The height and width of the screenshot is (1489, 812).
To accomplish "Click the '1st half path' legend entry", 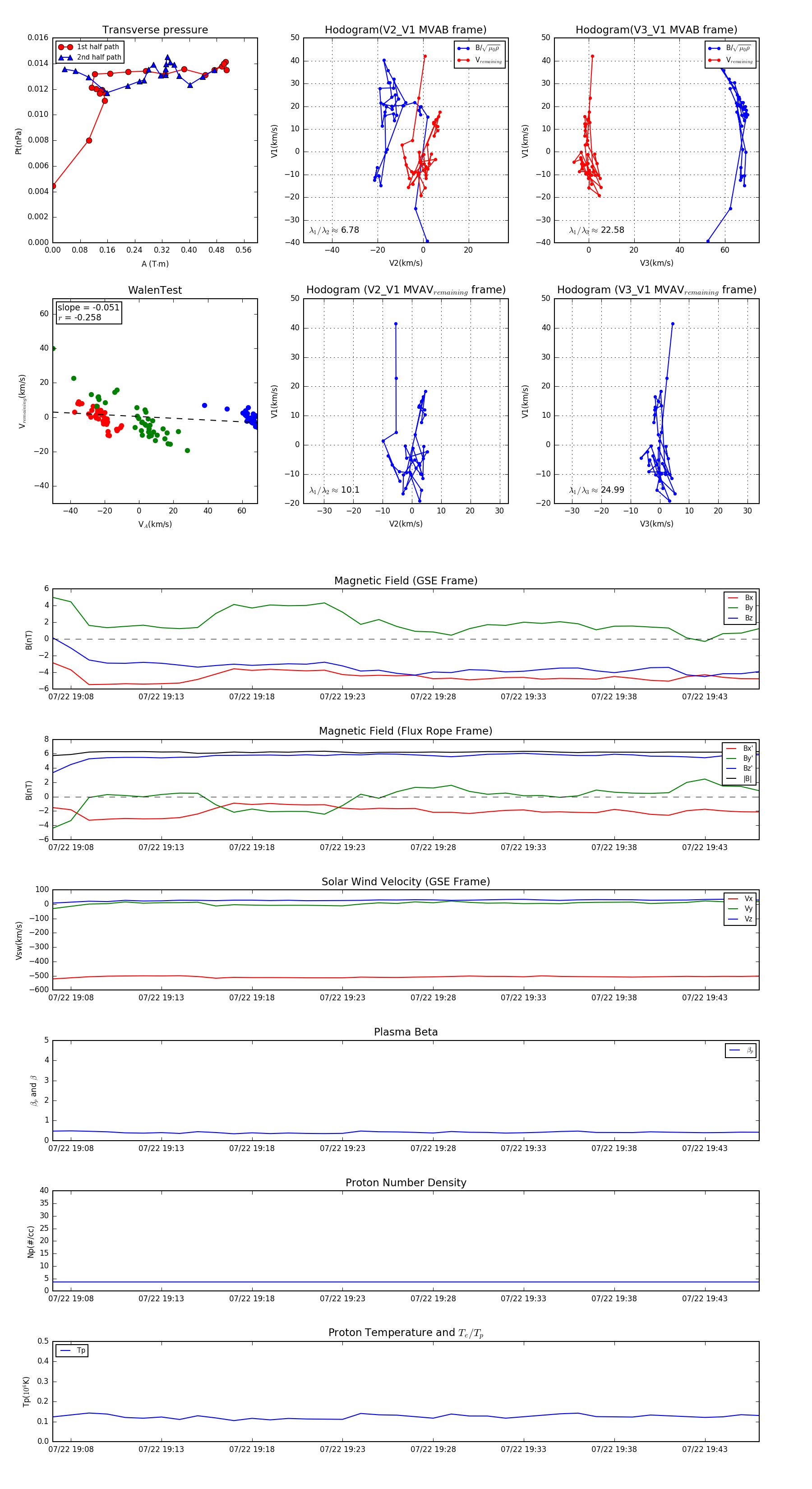I will [89, 47].
